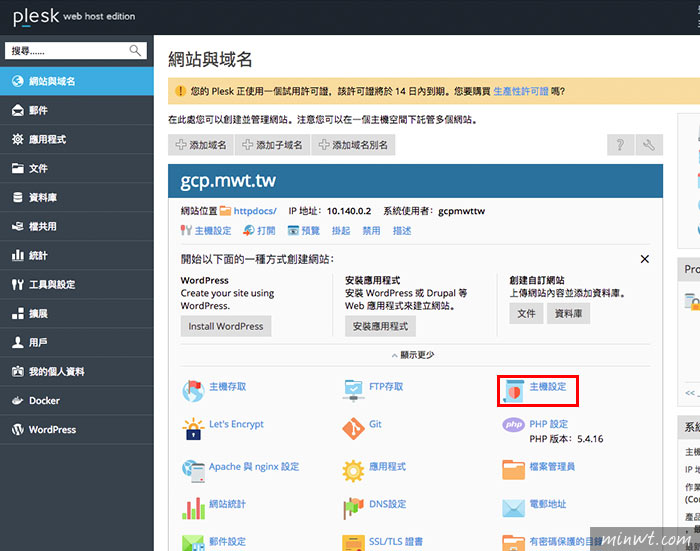Click the wrench settings toolbar button
The width and height of the screenshot is (700, 551).
[649, 145]
